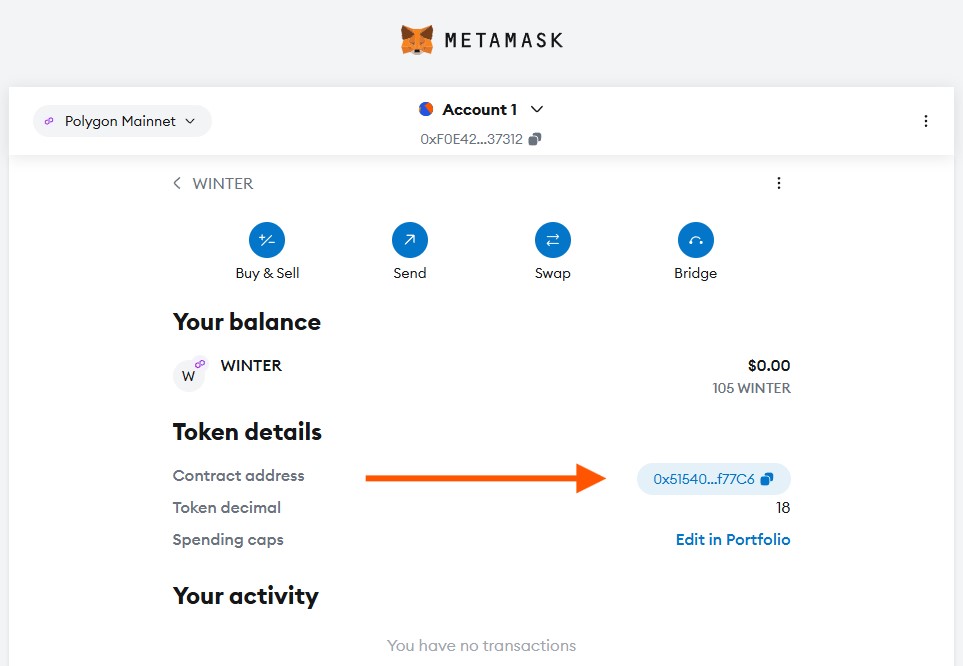This screenshot has height=666, width=963.
Task: Click the Buy & Sell label
Action: coord(267,273)
